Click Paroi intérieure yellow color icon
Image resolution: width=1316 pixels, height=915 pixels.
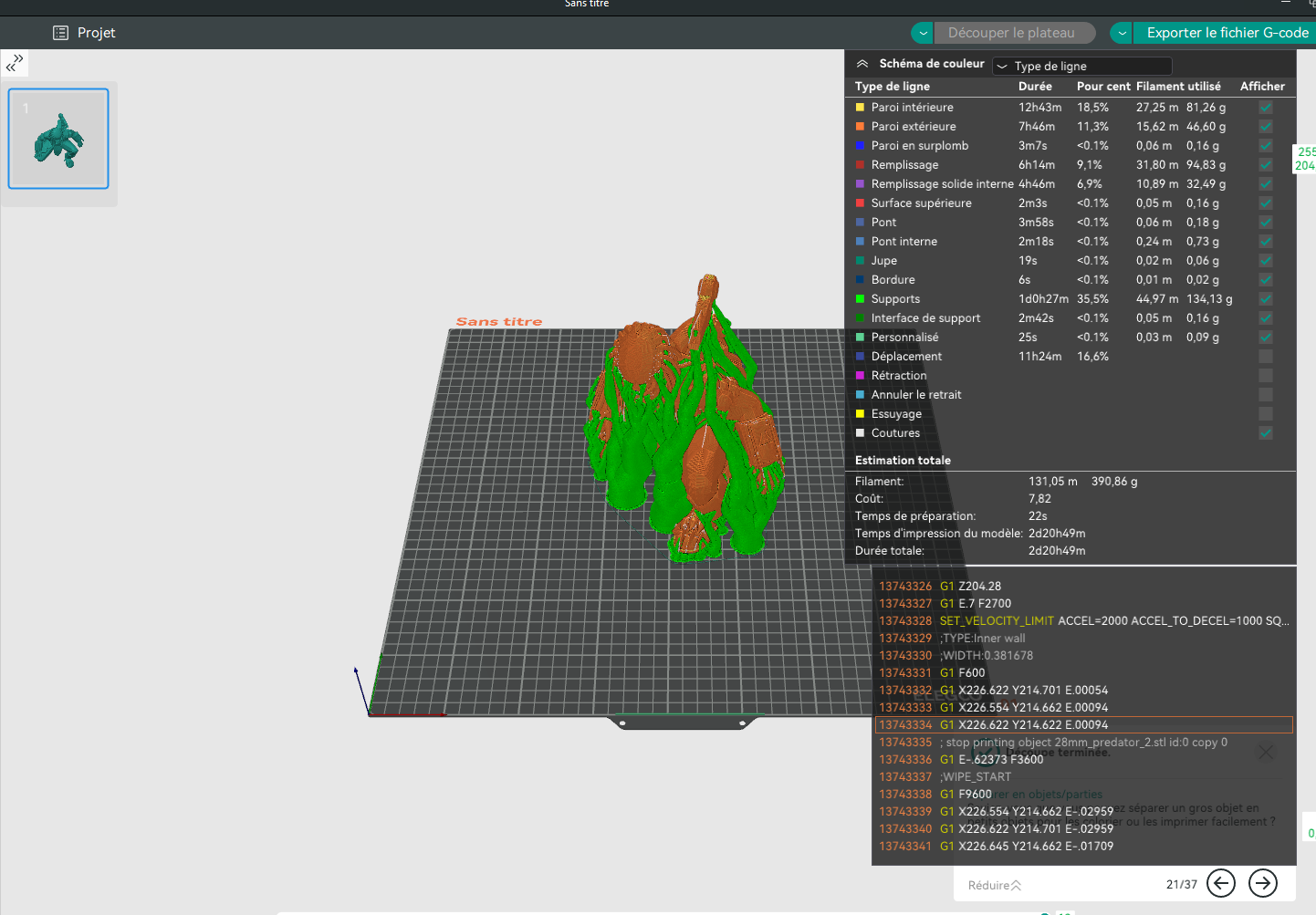[860, 108]
